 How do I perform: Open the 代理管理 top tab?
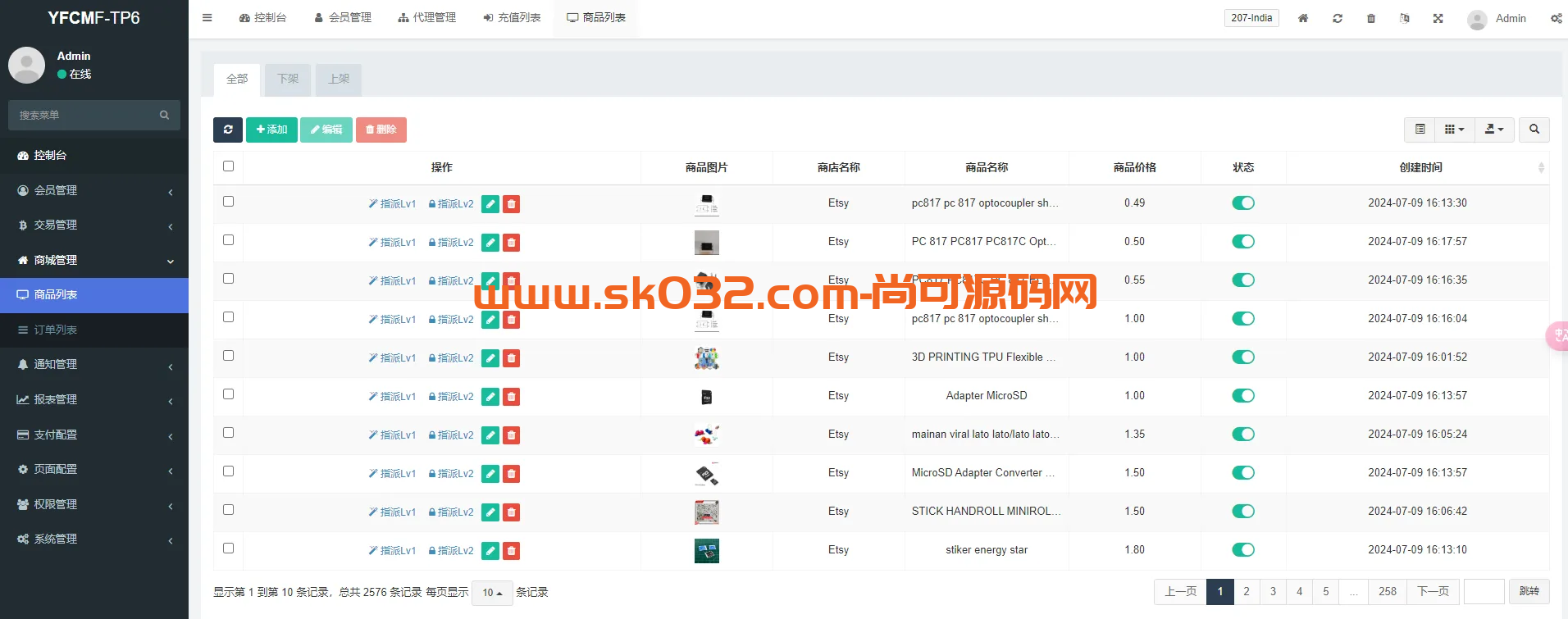coord(426,18)
